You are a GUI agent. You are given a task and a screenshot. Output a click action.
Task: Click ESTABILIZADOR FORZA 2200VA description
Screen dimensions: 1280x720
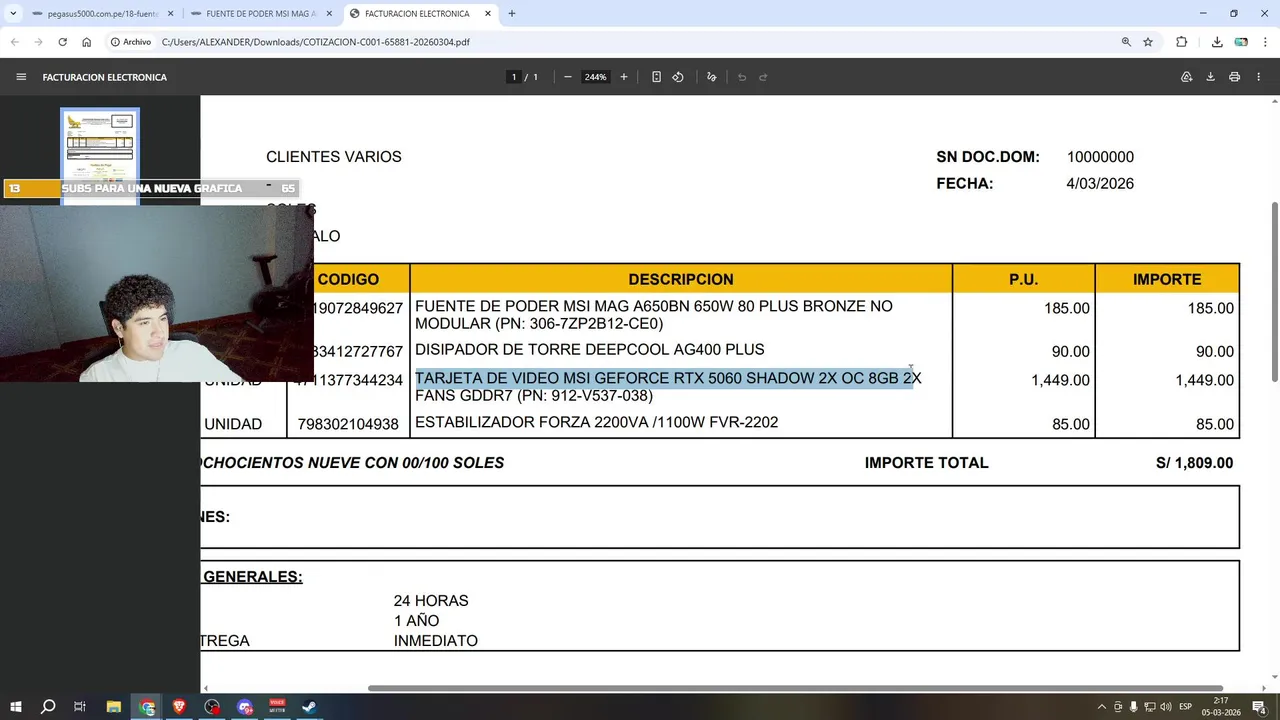pos(597,423)
